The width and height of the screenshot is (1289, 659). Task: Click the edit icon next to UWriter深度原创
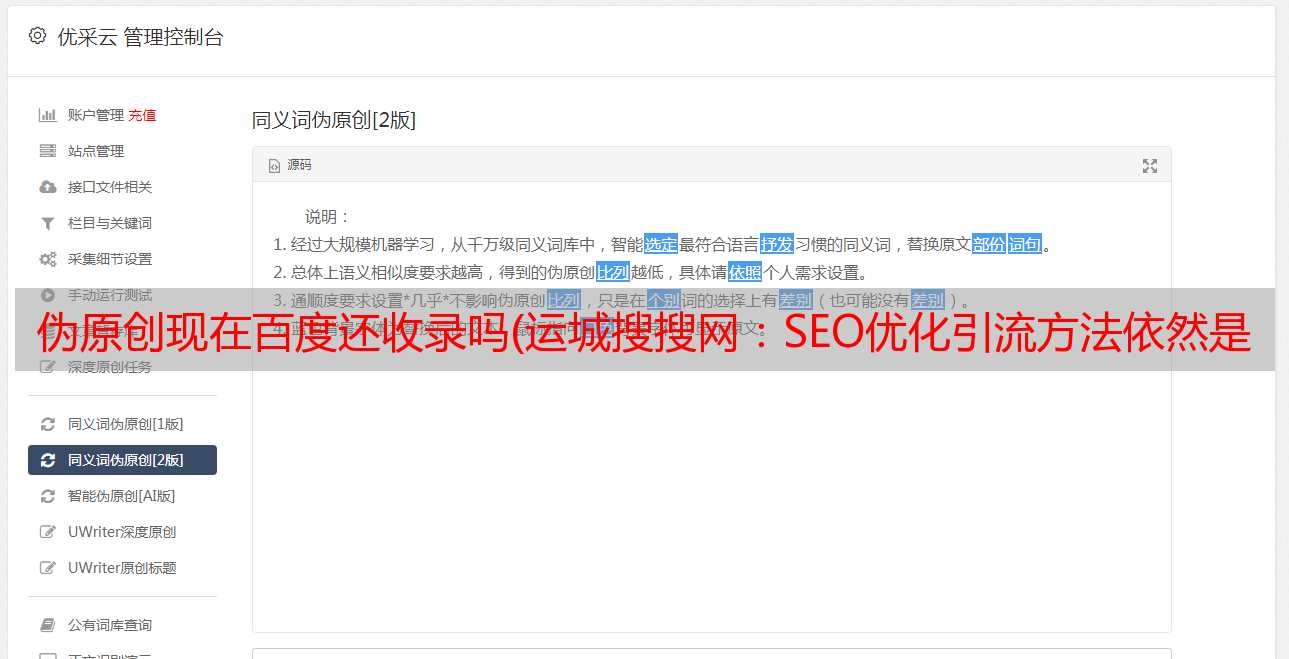click(x=47, y=532)
